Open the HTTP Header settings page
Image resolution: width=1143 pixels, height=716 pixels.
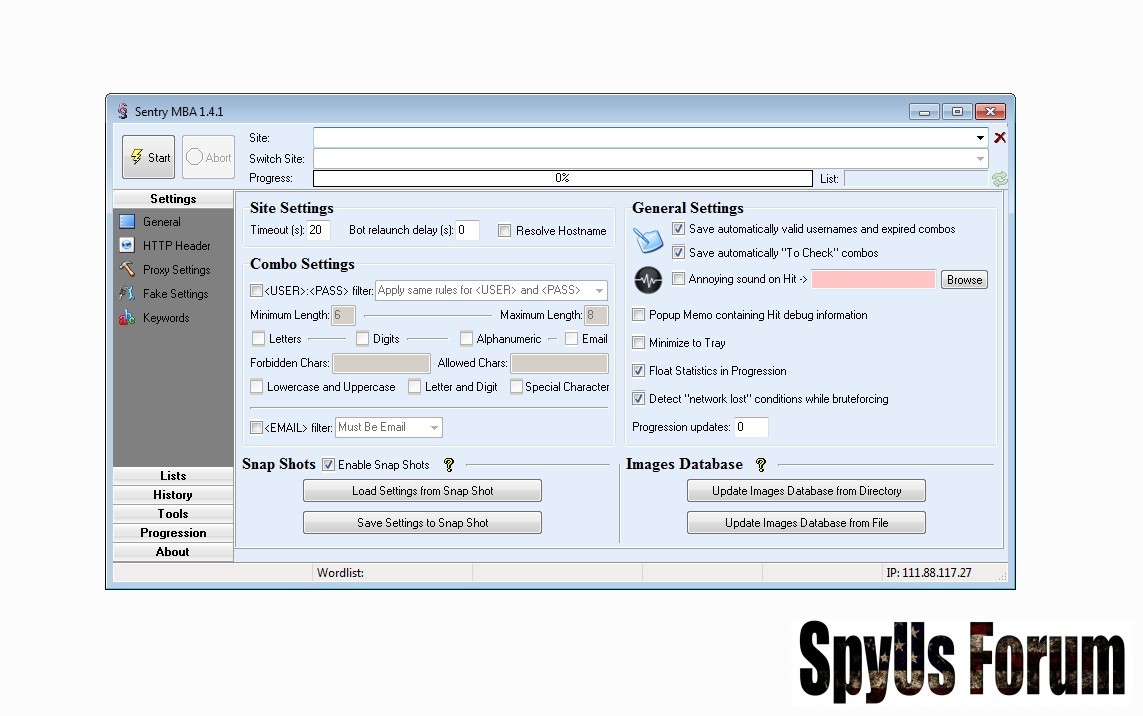(176, 246)
